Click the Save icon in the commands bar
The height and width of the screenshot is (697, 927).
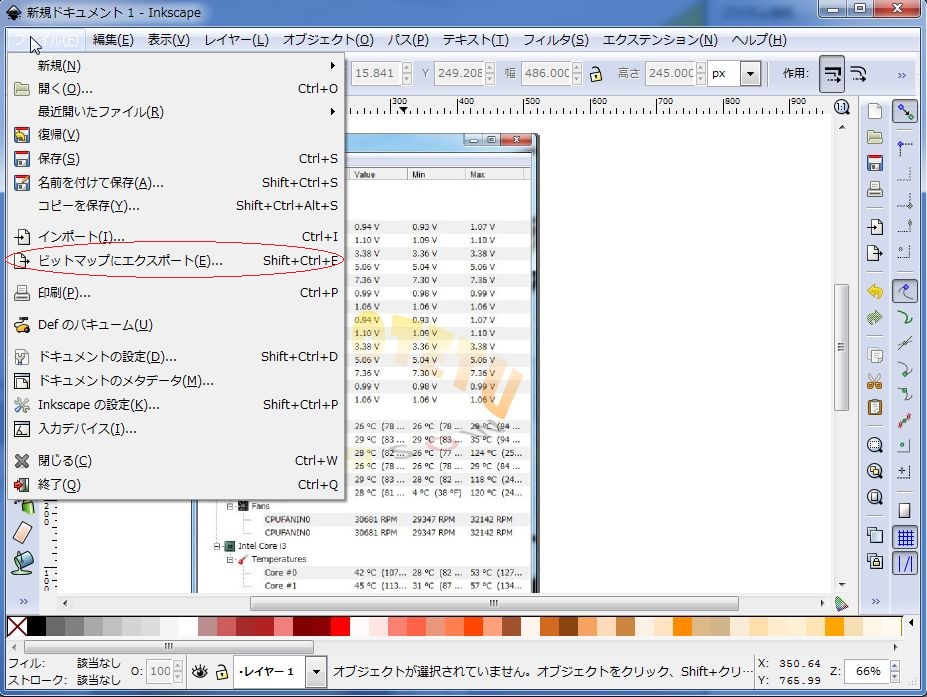tap(875, 163)
